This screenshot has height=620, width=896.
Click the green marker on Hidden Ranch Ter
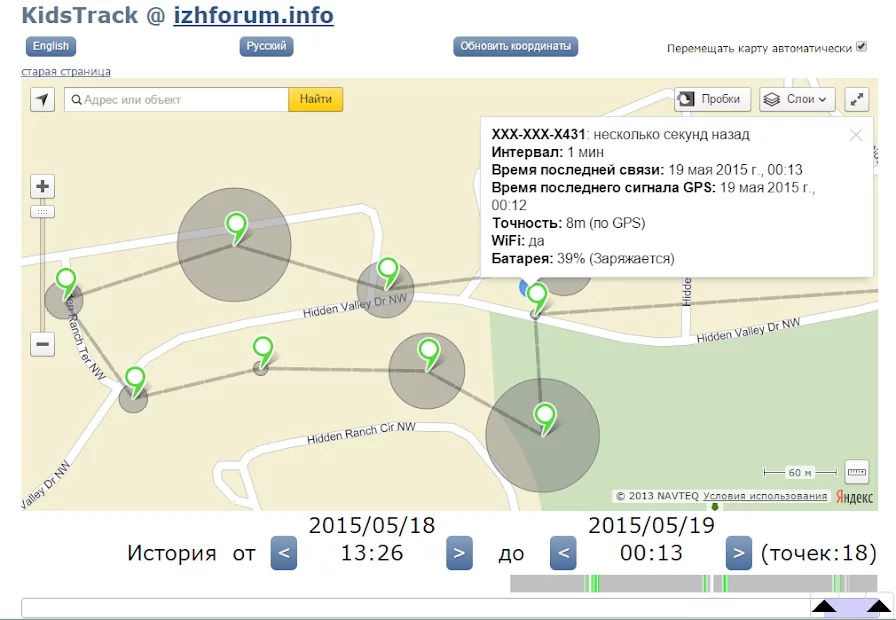coord(66,281)
